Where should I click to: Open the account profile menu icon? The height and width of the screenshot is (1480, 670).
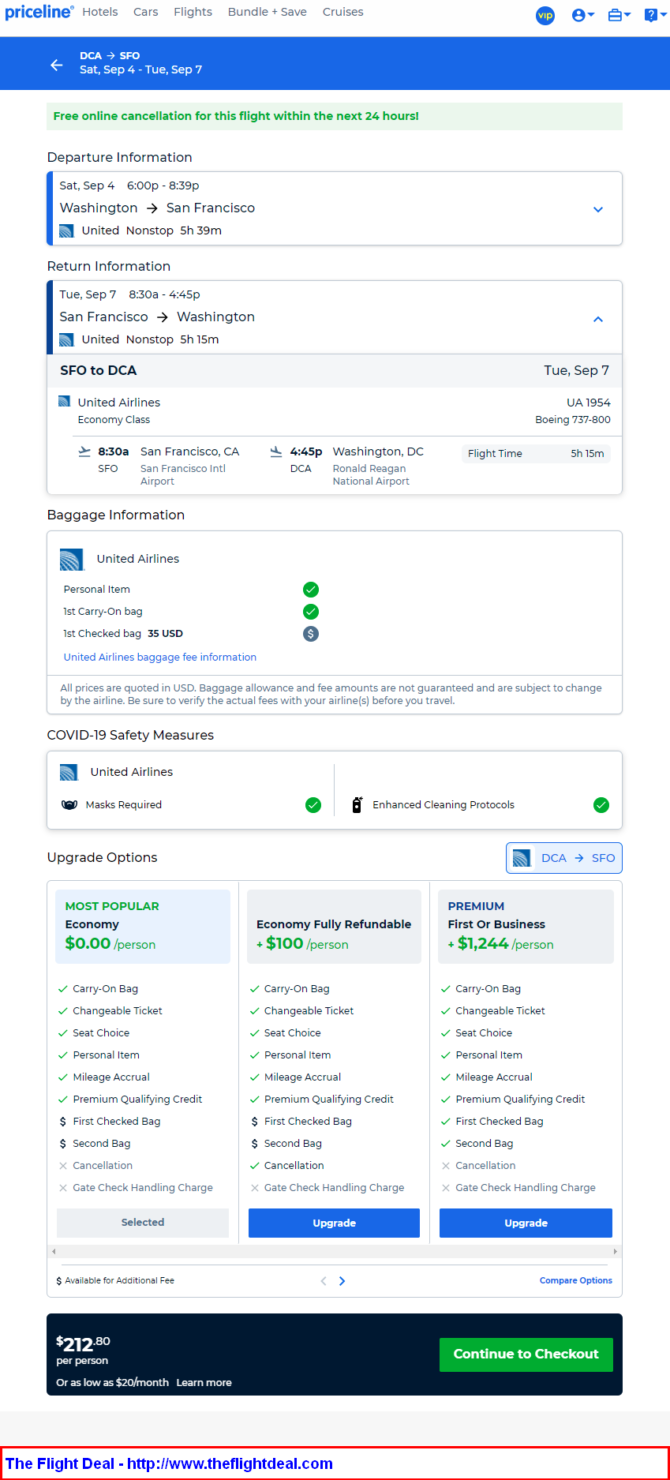click(x=582, y=15)
